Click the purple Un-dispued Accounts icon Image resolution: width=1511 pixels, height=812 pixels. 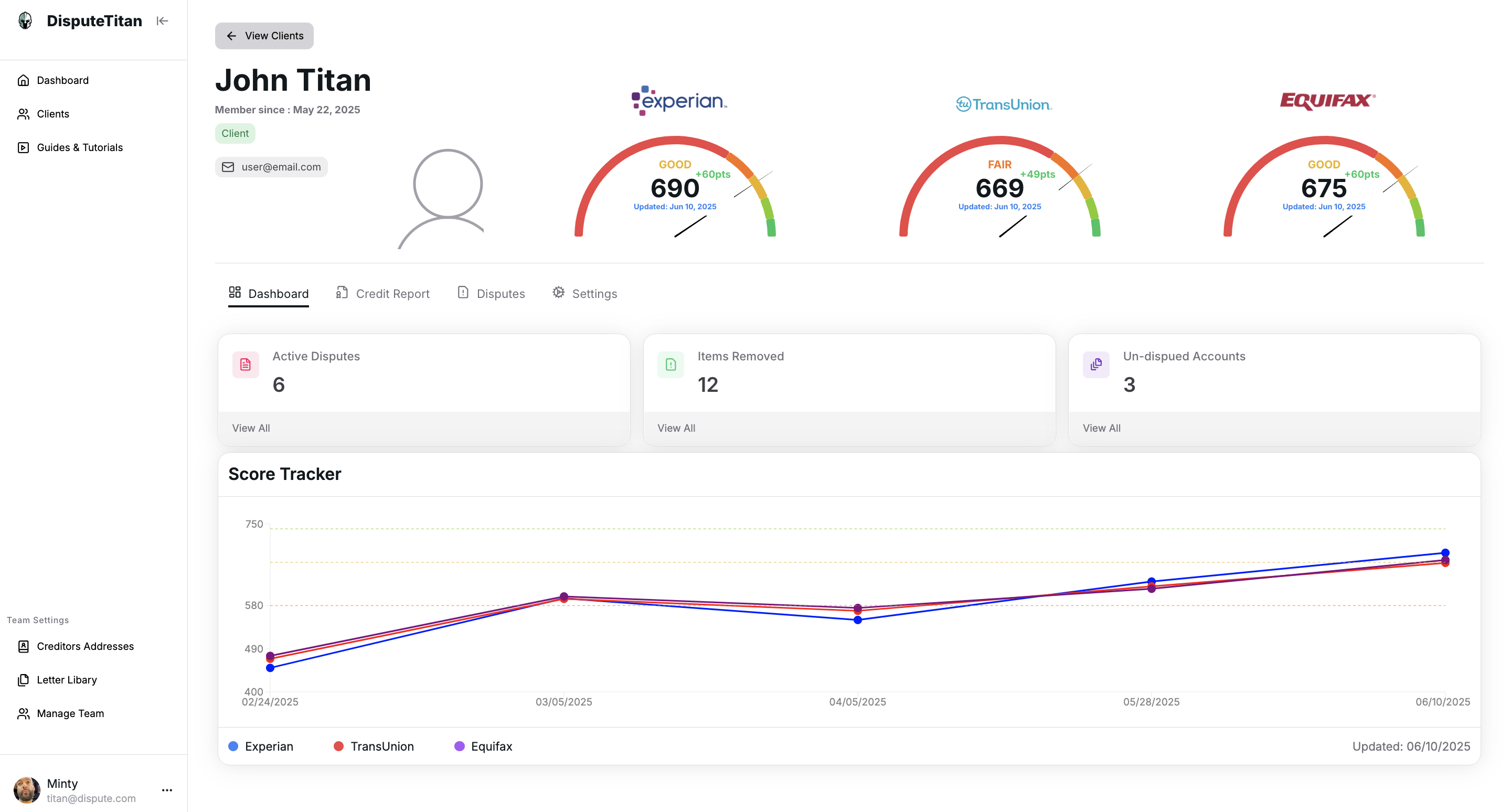click(1097, 365)
